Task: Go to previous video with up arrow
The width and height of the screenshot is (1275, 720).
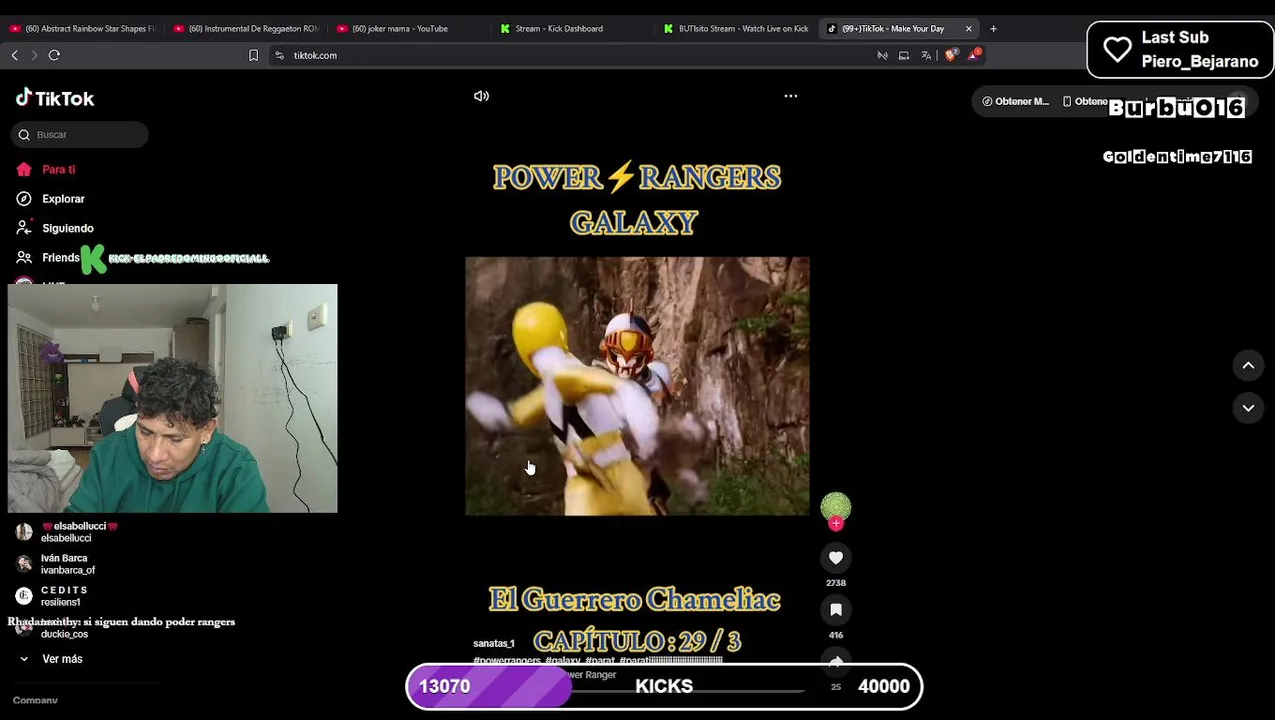Action: (x=1248, y=366)
